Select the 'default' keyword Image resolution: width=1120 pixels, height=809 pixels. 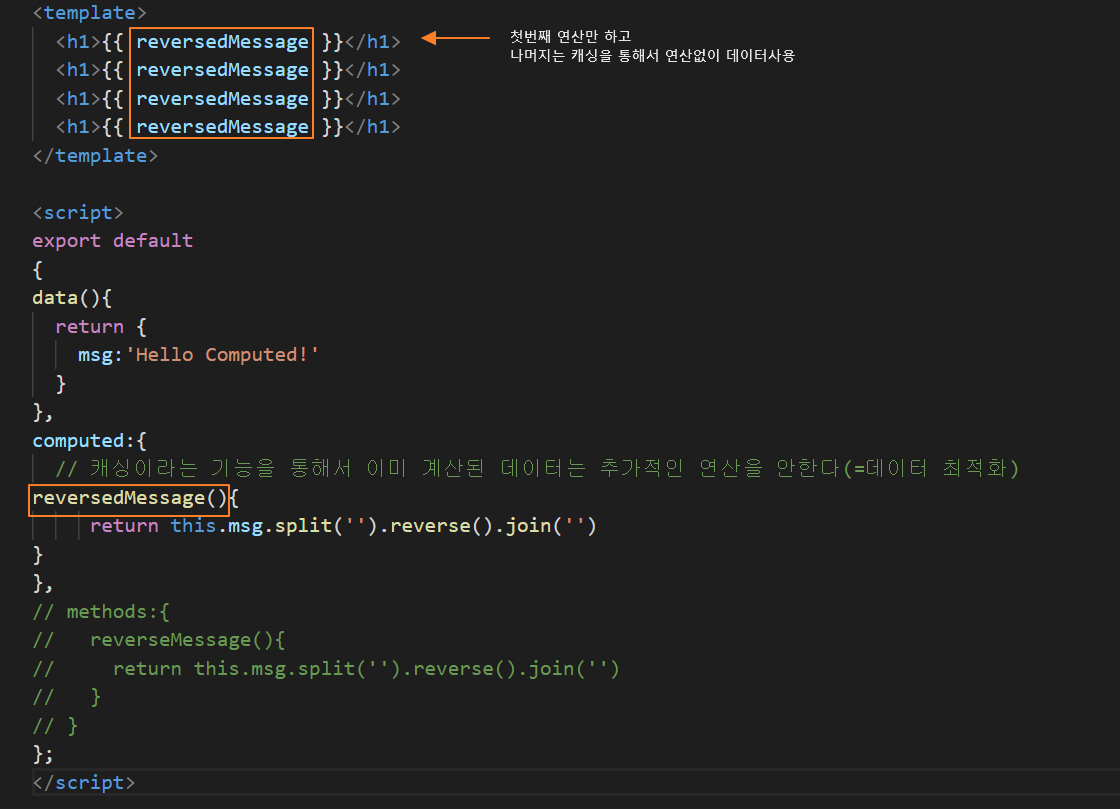[x=153, y=241]
